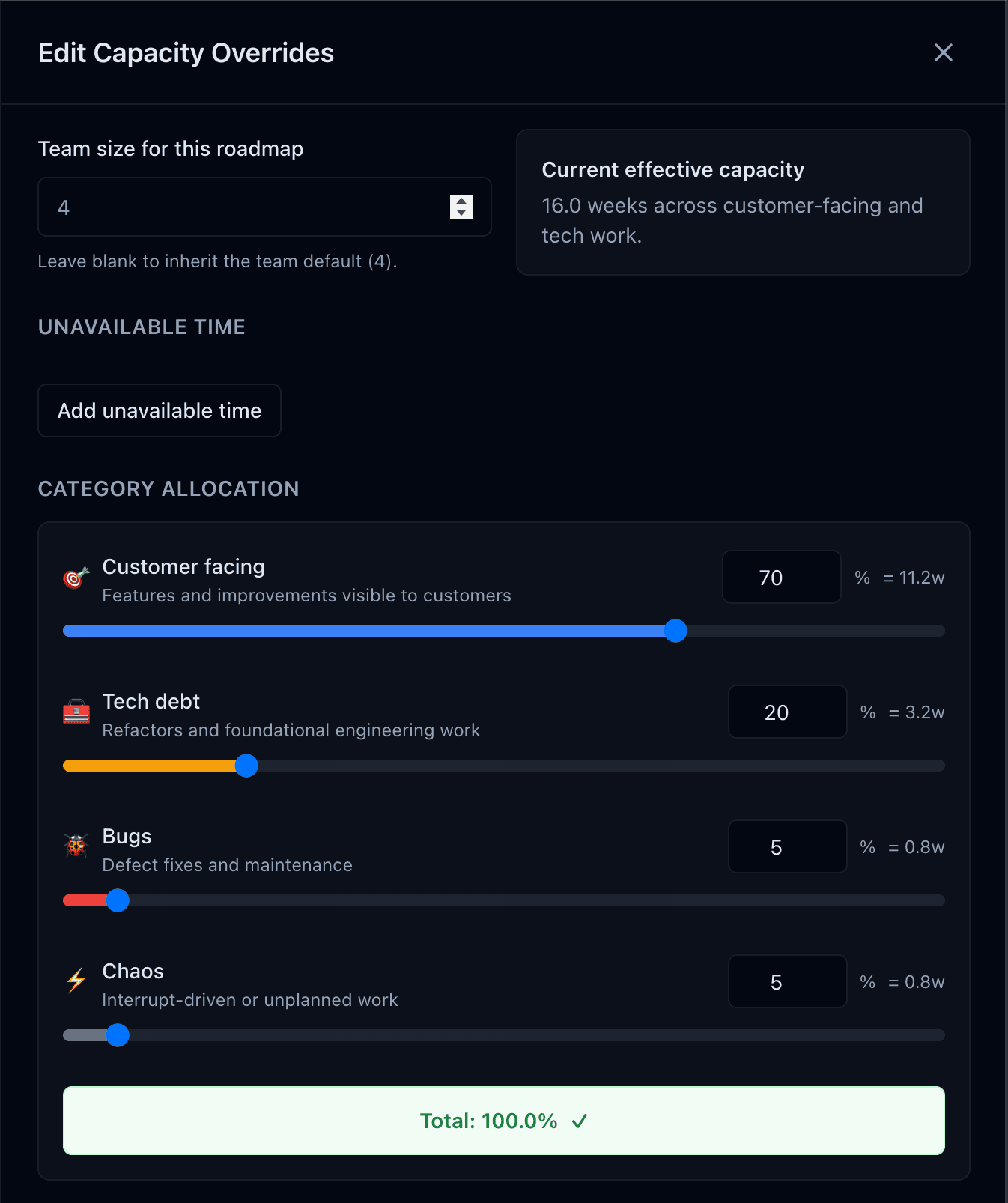Click the checkmark next to Total 100.0%
This screenshot has height=1203, width=1008.
pos(578,1121)
